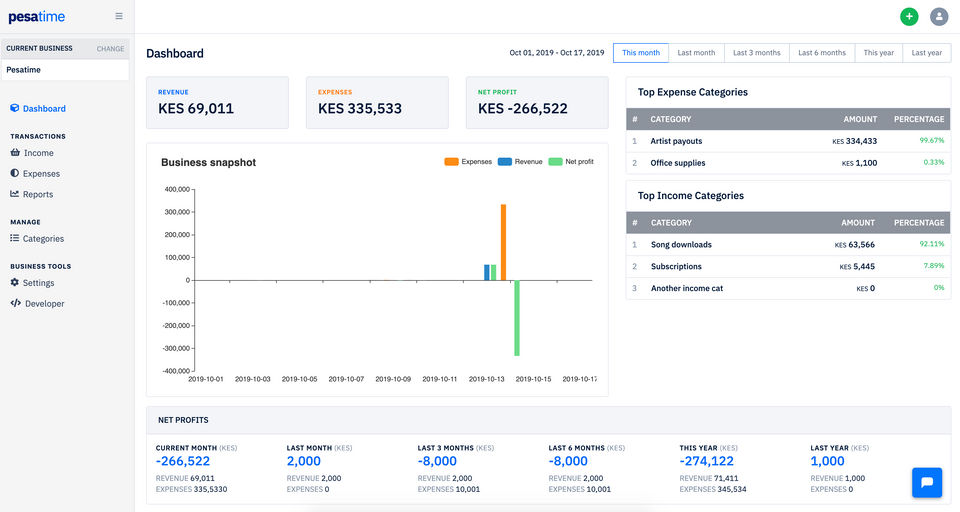Viewport: 960px width, 512px height.
Task: Open the Pesatime business selector field
Action: (x=65, y=70)
